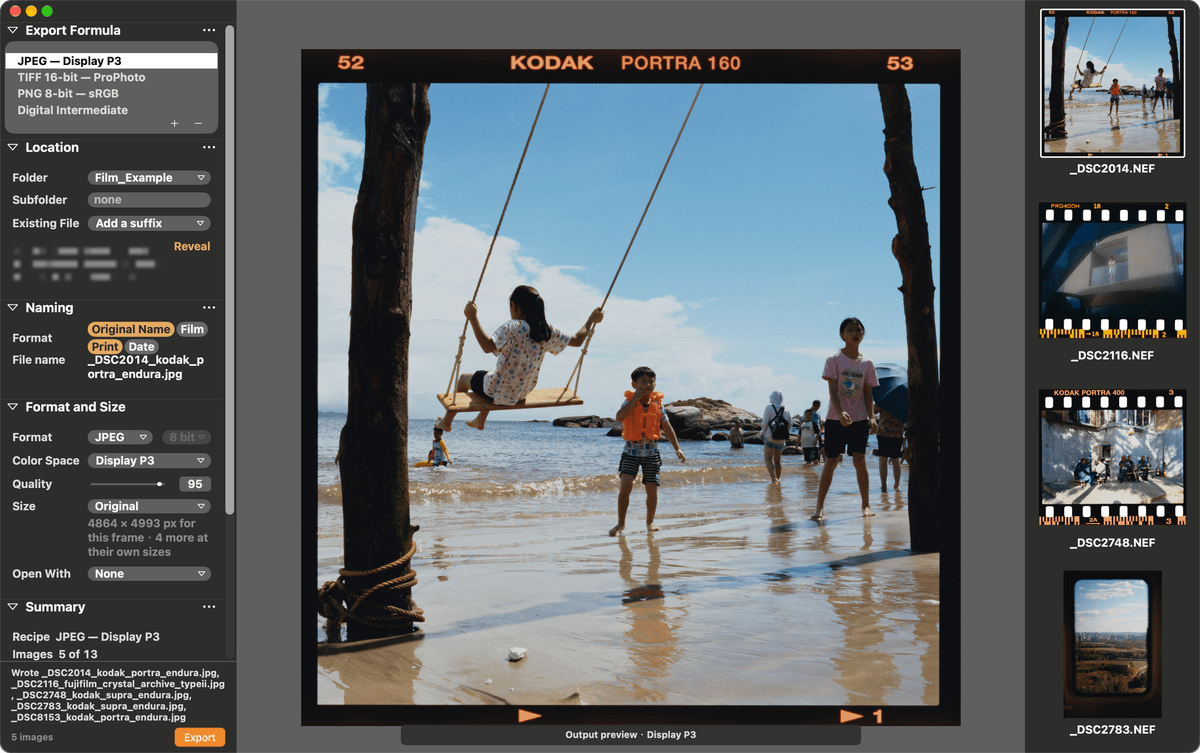
Task: Open the JPEG format dropdown
Action: pyautogui.click(x=120, y=437)
